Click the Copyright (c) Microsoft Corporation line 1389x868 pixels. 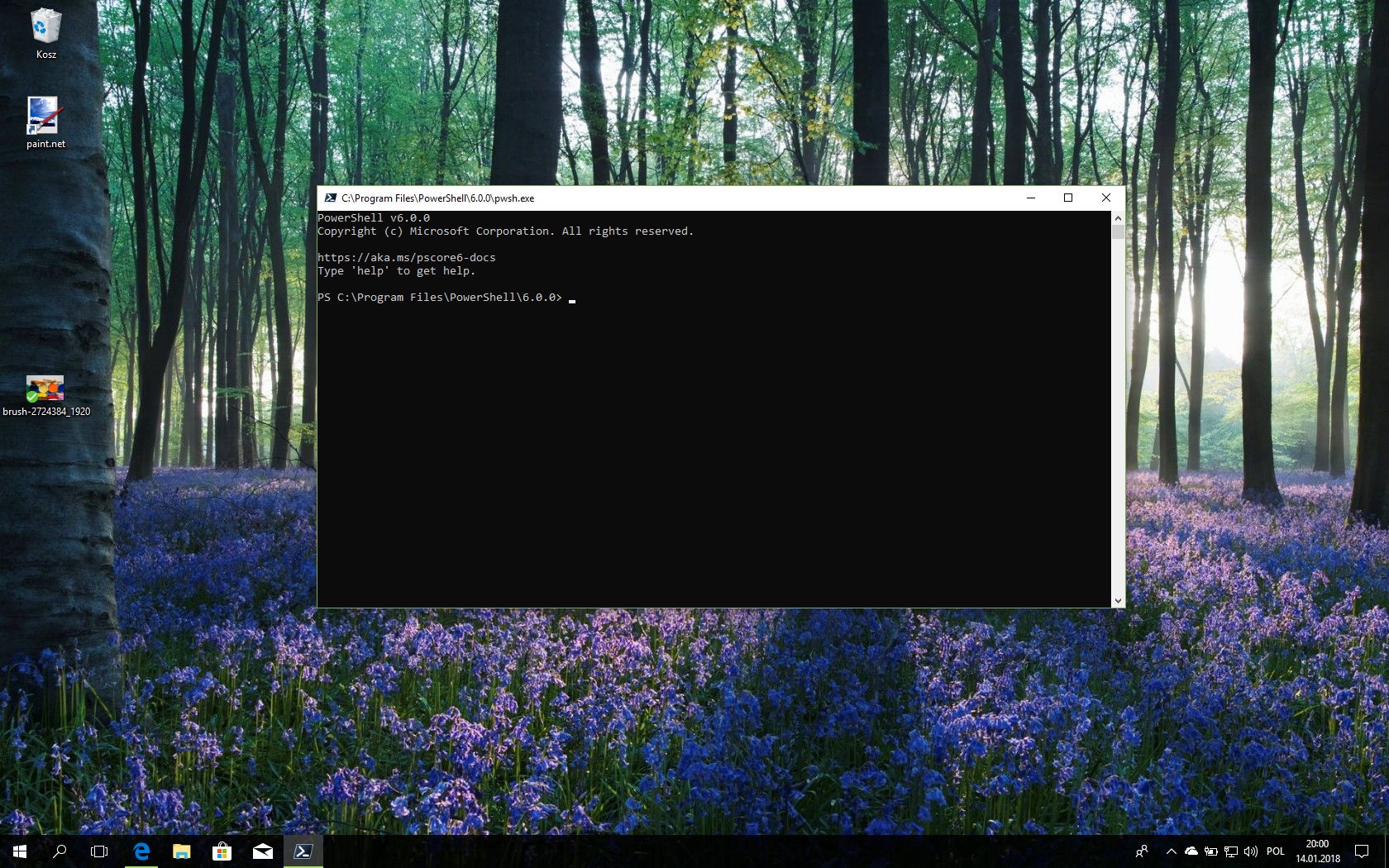tap(506, 231)
